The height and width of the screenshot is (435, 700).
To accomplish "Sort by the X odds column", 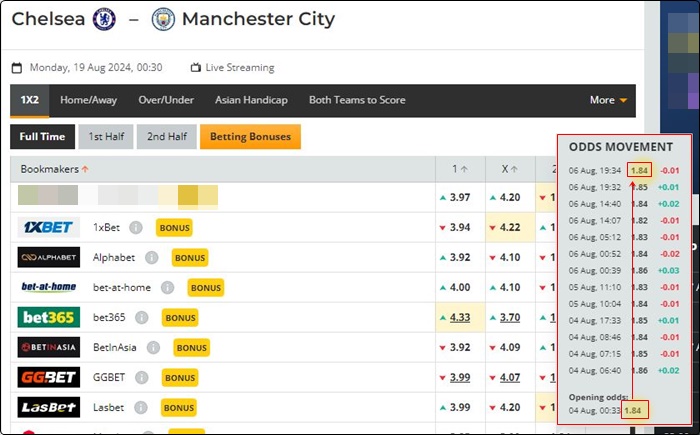I will point(510,169).
